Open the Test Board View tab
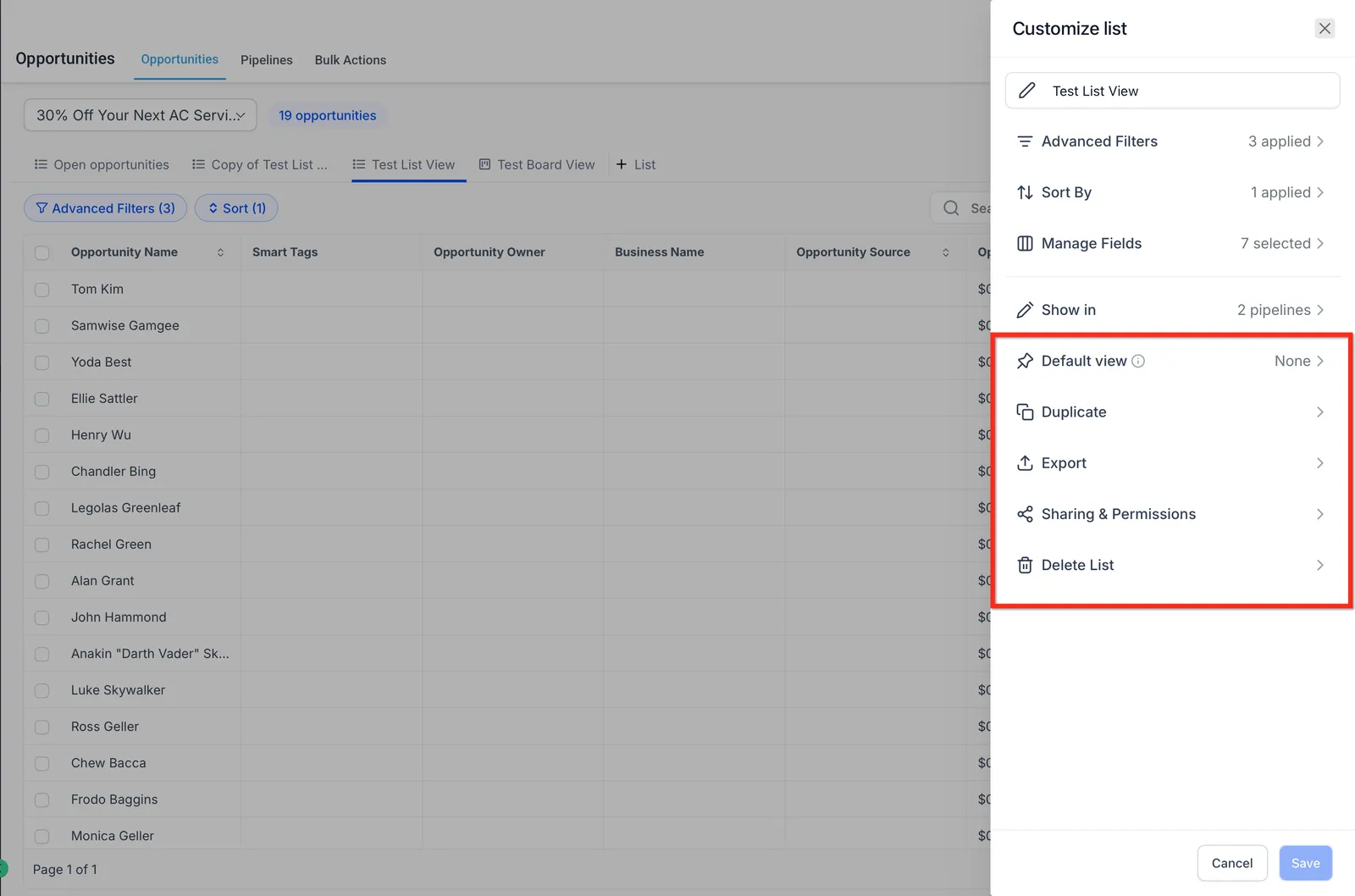1355x896 pixels. 537,164
